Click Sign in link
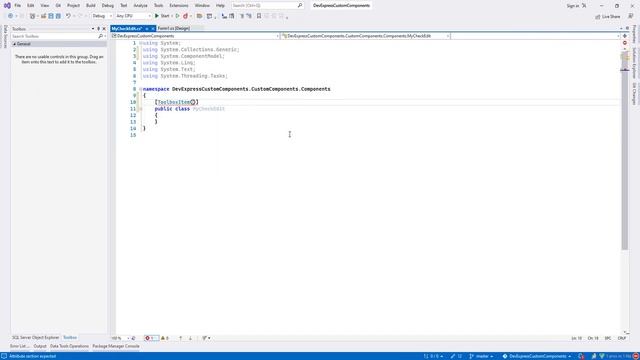The image size is (640, 360). (573, 6)
